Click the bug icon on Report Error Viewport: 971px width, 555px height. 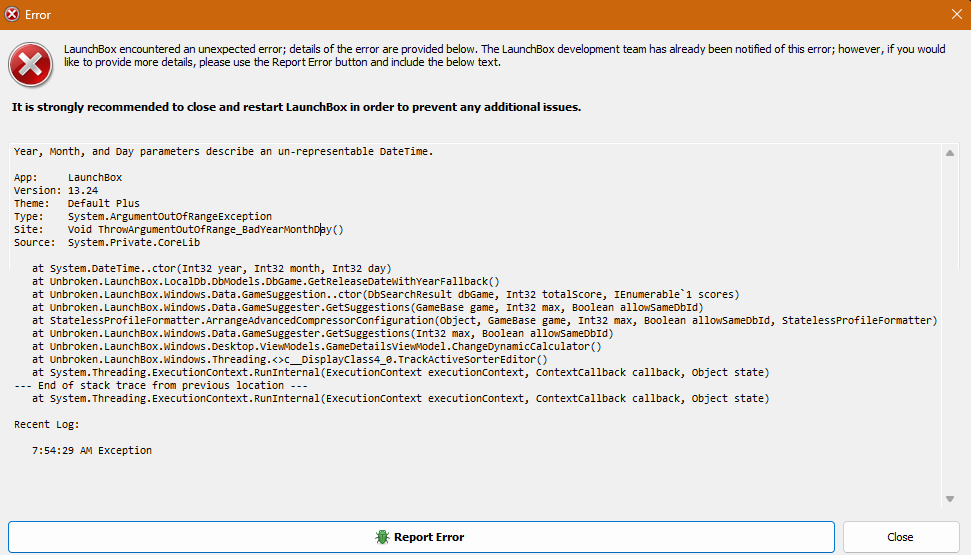tap(382, 537)
